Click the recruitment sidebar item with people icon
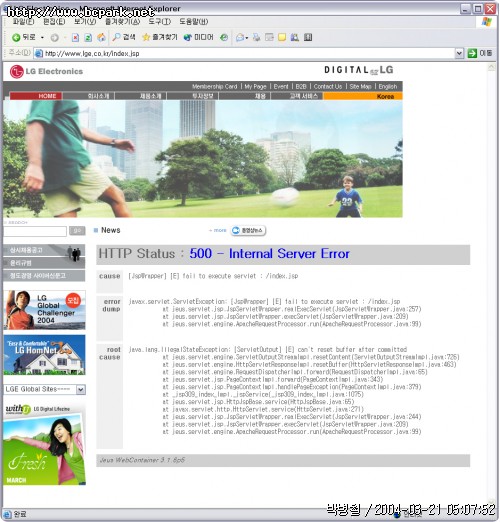Image resolution: width=500 pixels, height=522 pixels. 44,250
